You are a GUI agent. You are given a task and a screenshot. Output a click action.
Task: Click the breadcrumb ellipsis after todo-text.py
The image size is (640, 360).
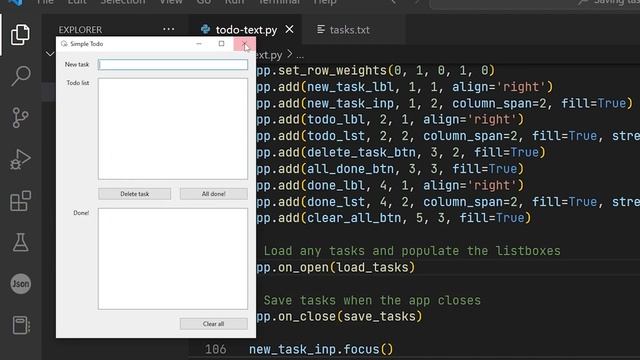pyautogui.click(x=300, y=55)
